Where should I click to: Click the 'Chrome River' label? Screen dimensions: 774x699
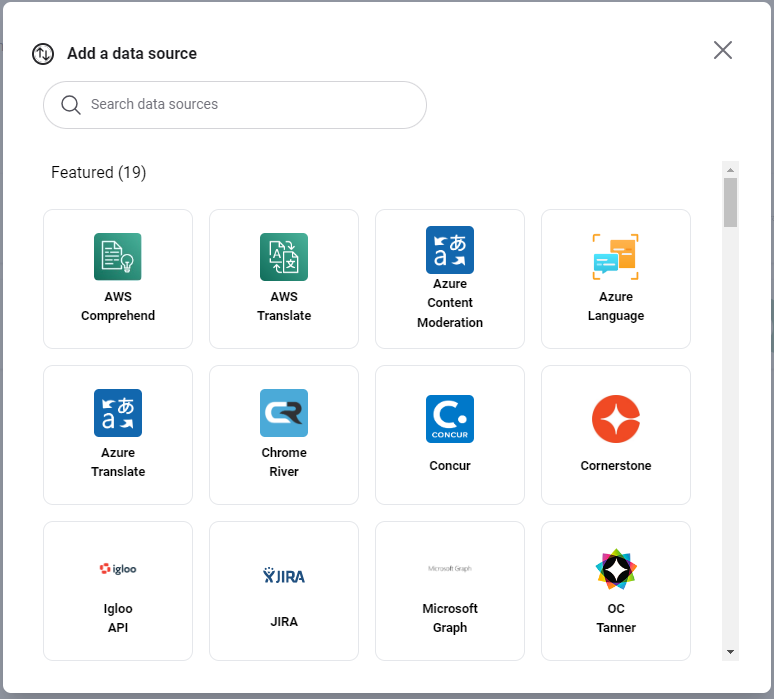pyautogui.click(x=284, y=462)
